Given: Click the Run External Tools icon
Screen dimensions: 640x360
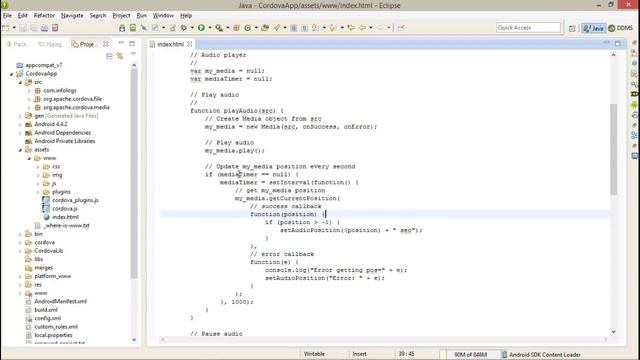Looking at the screenshot, I should click(x=219, y=28).
